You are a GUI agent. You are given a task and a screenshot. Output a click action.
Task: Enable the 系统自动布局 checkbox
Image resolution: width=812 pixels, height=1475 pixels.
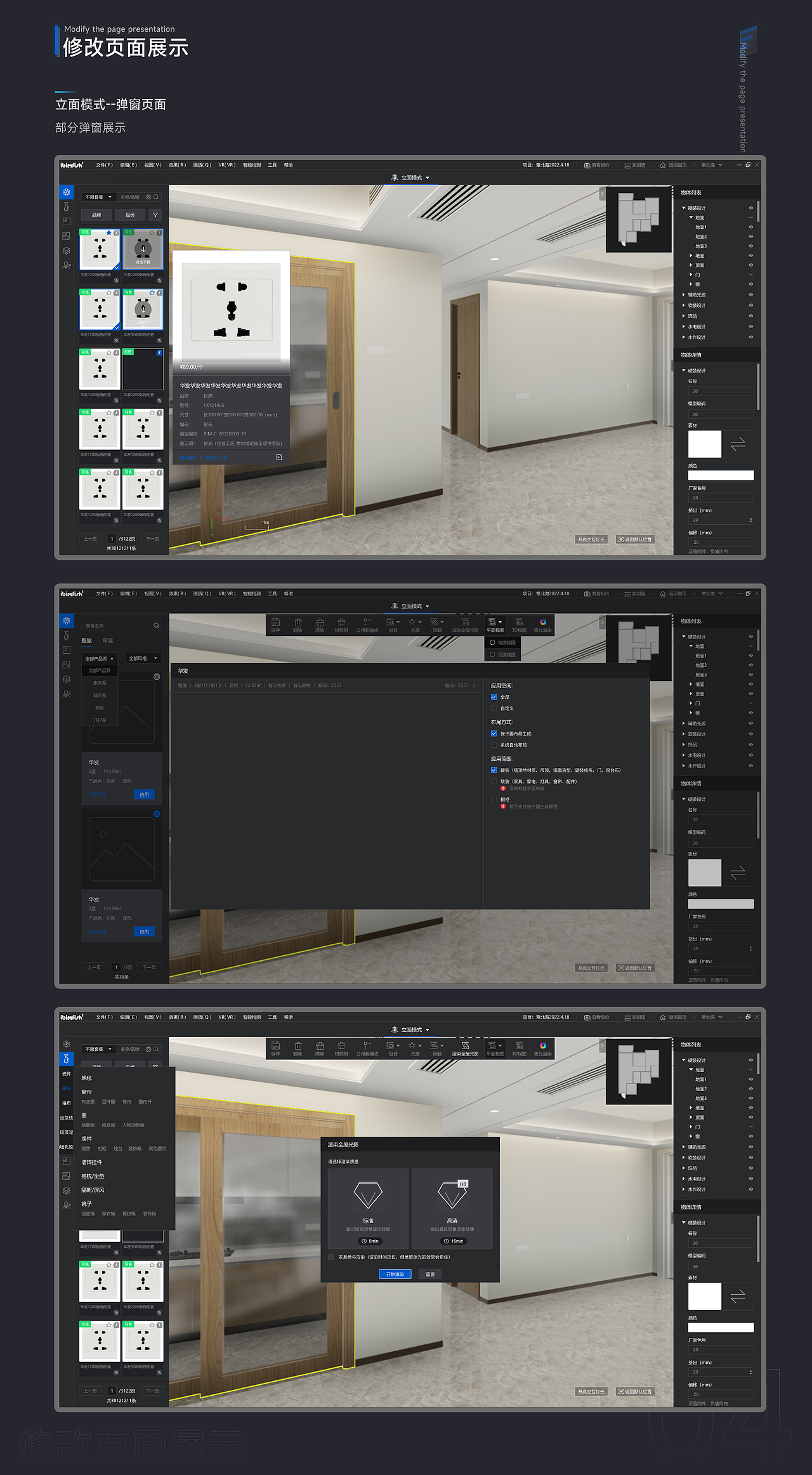(x=494, y=745)
